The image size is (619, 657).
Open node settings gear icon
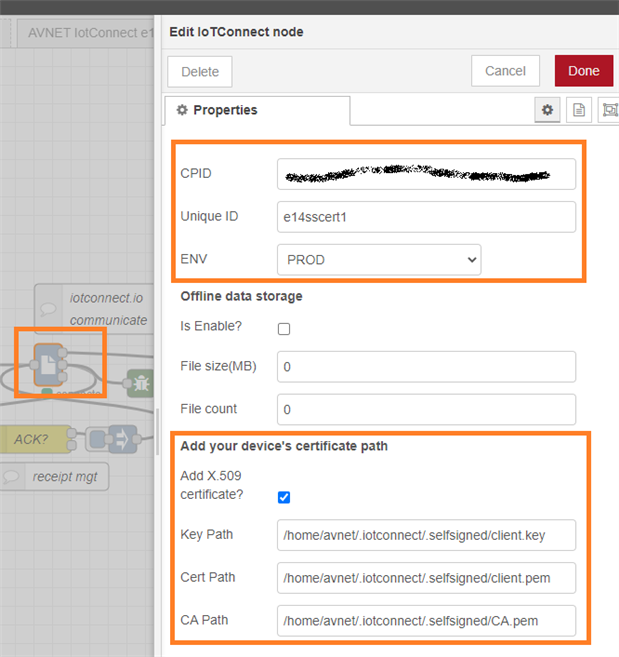(x=547, y=110)
